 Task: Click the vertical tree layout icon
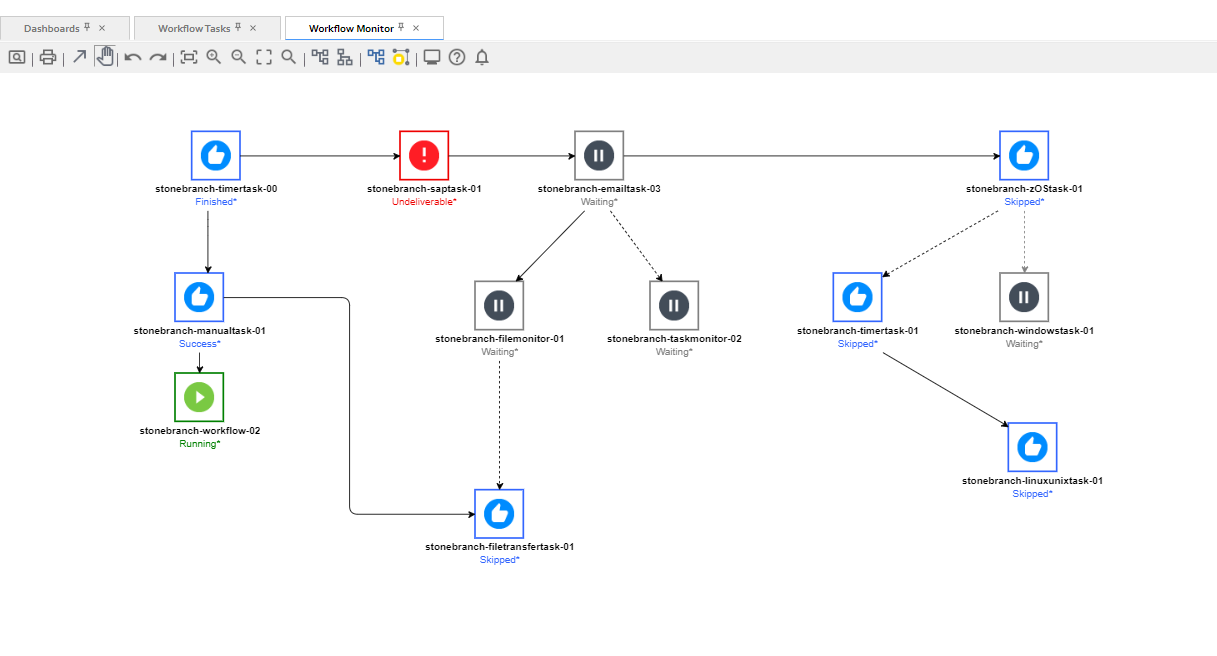(345, 58)
